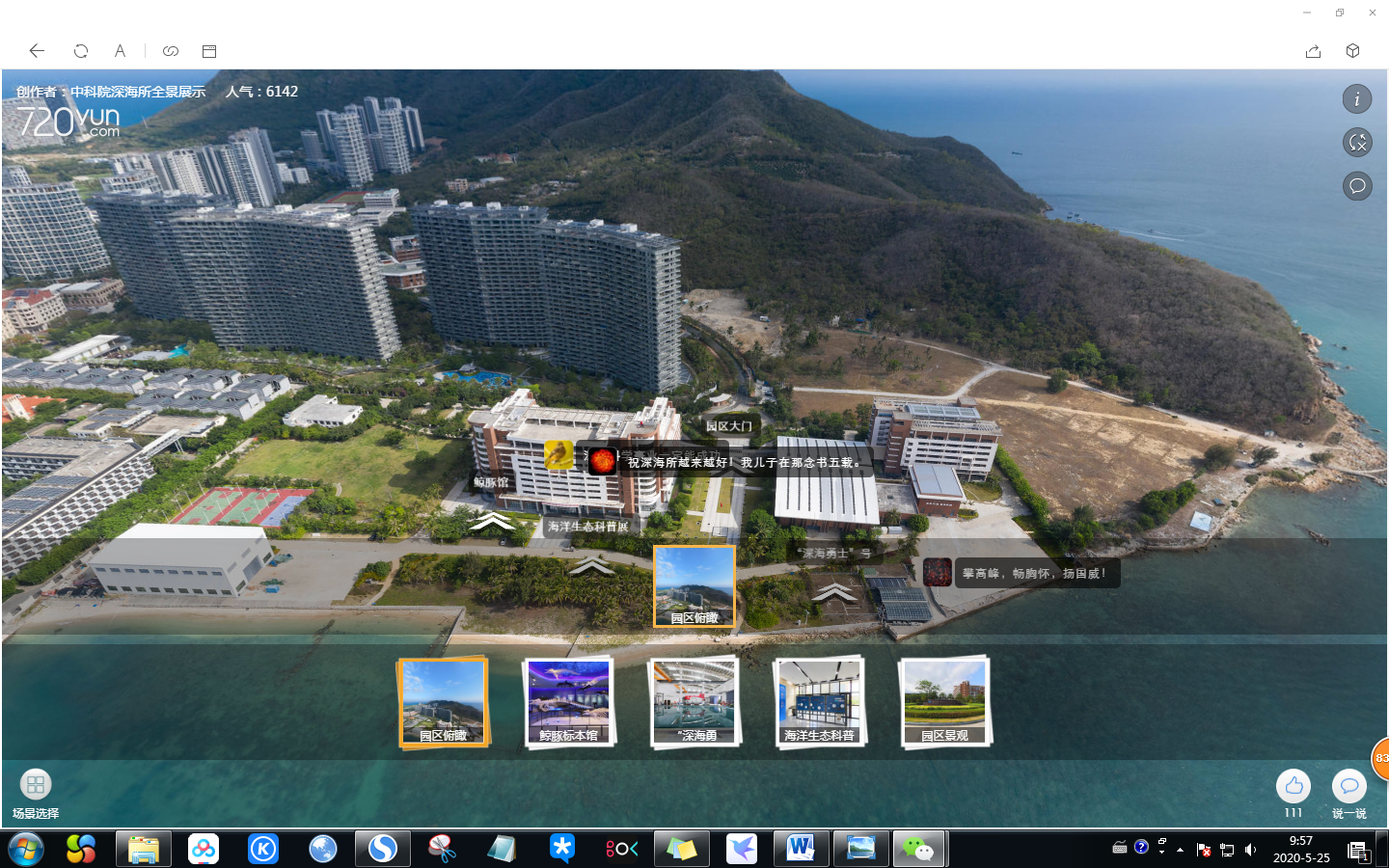Click the 园区大门 hotspot label
This screenshot has width=1389, height=868.
coord(728,425)
